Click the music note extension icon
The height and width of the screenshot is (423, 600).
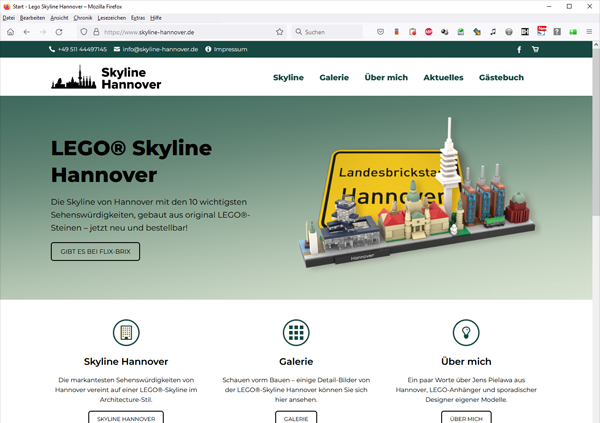[x=493, y=32]
